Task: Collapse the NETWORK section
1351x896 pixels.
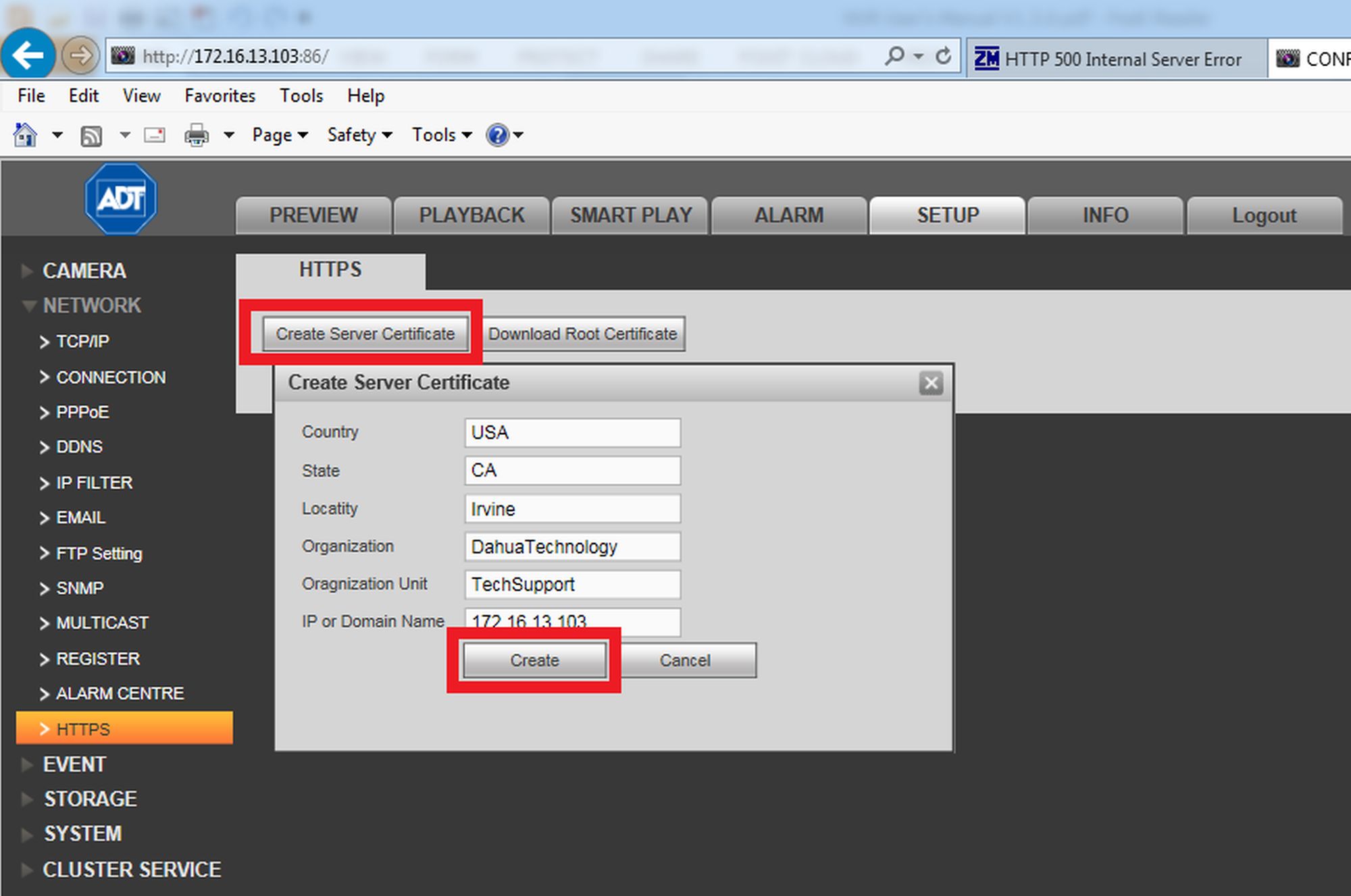Action: coord(91,305)
